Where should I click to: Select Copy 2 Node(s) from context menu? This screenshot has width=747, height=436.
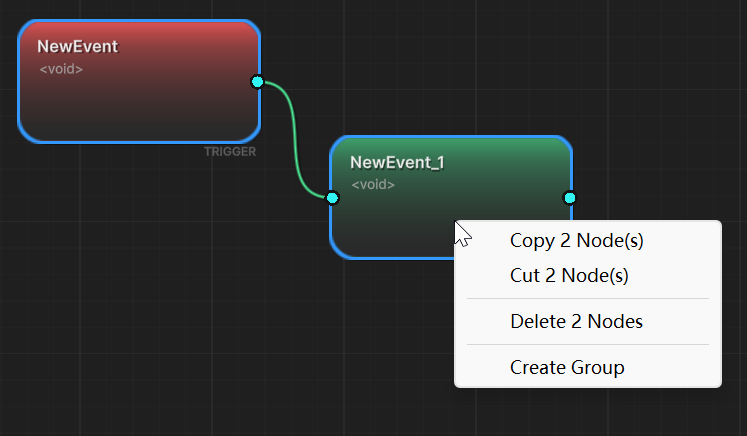pyautogui.click(x=569, y=240)
